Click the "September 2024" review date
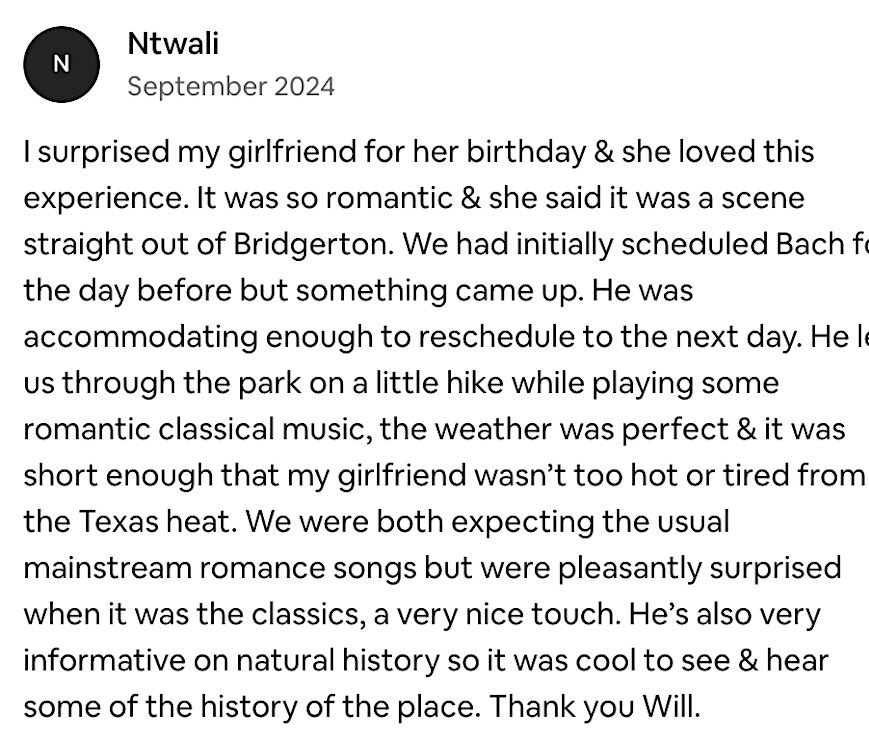This screenshot has height=740, width=869. pos(230,86)
